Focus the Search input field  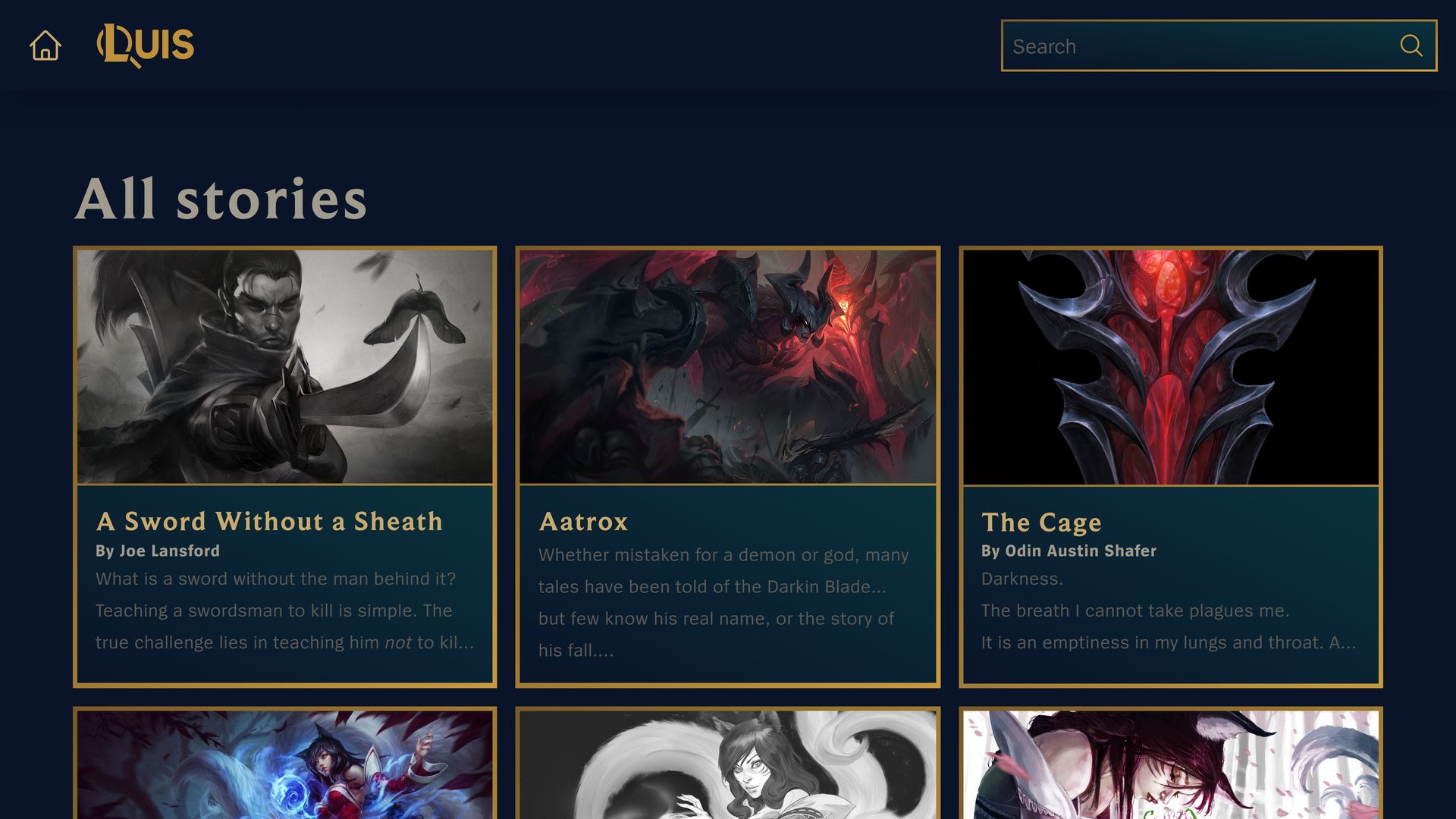[x=1219, y=45]
